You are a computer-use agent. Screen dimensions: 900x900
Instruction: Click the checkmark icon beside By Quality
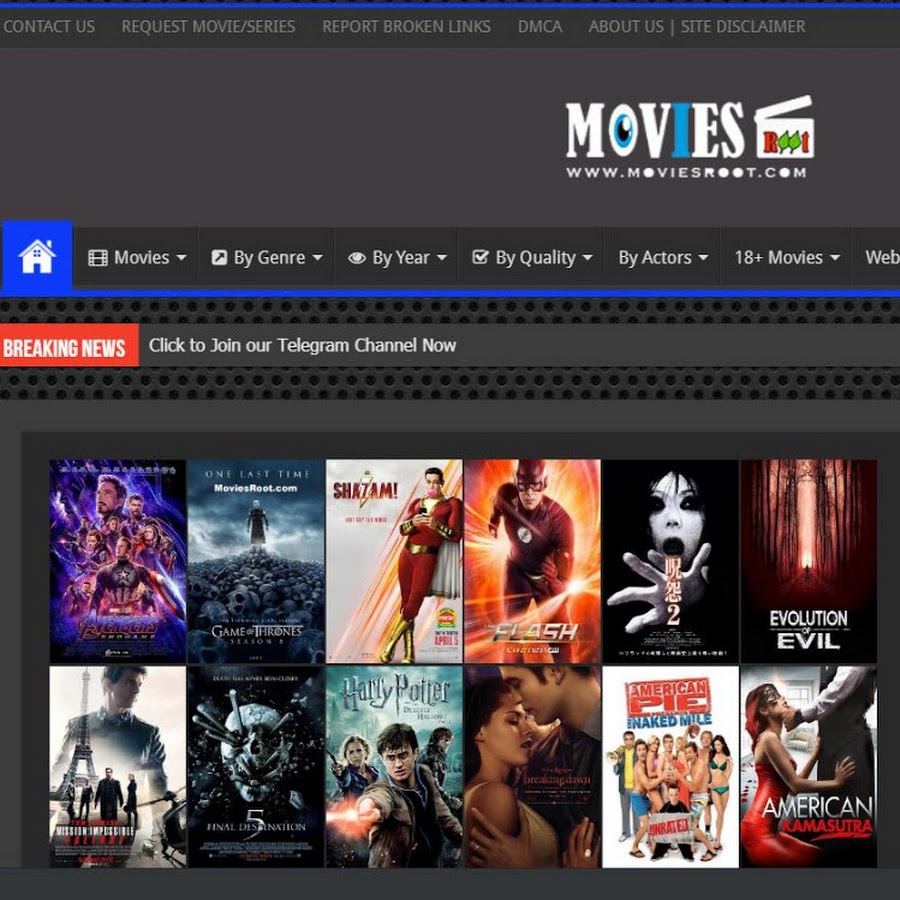pyautogui.click(x=480, y=258)
